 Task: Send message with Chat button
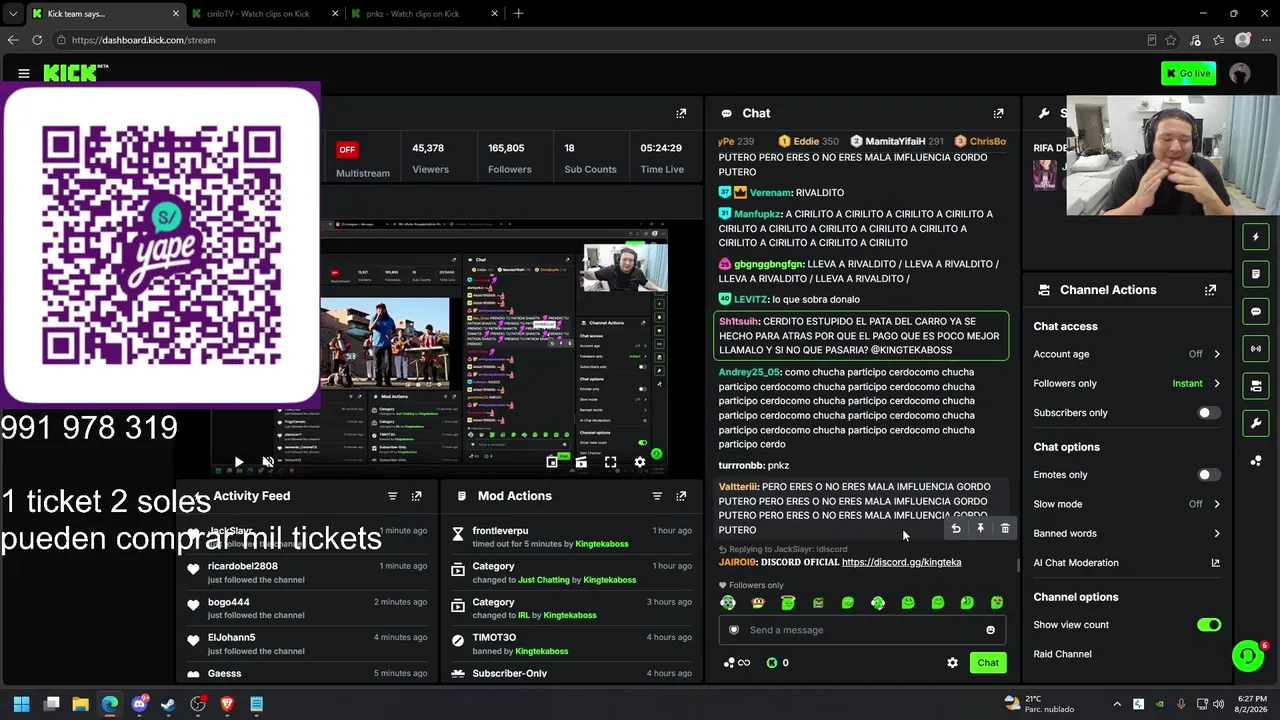tap(988, 663)
